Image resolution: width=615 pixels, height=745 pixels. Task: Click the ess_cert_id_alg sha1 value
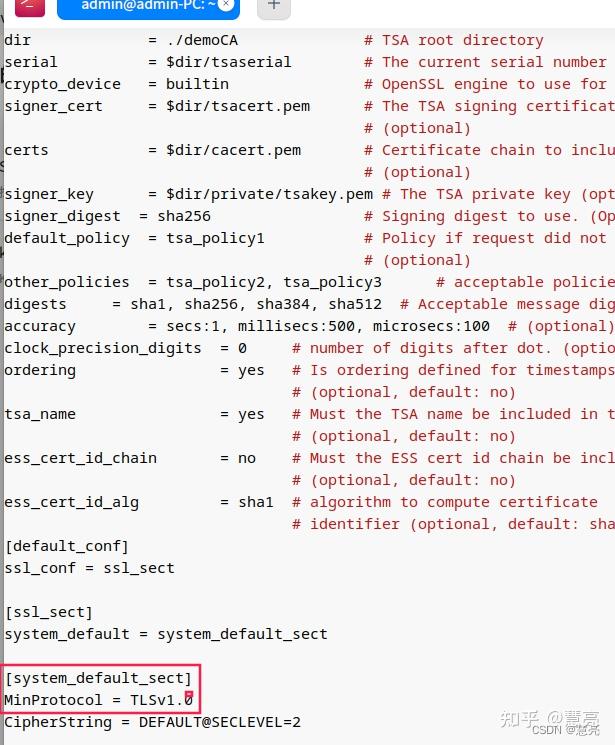click(x=256, y=502)
